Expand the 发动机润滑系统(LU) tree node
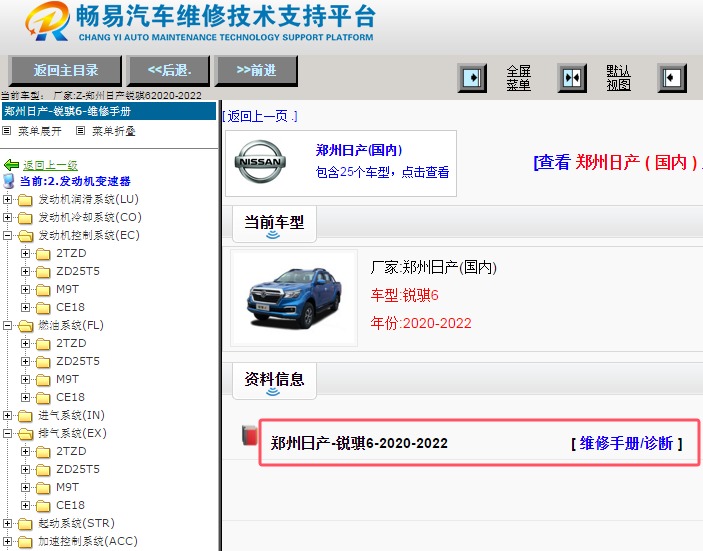Image resolution: width=703 pixels, height=551 pixels. click(x=7, y=200)
